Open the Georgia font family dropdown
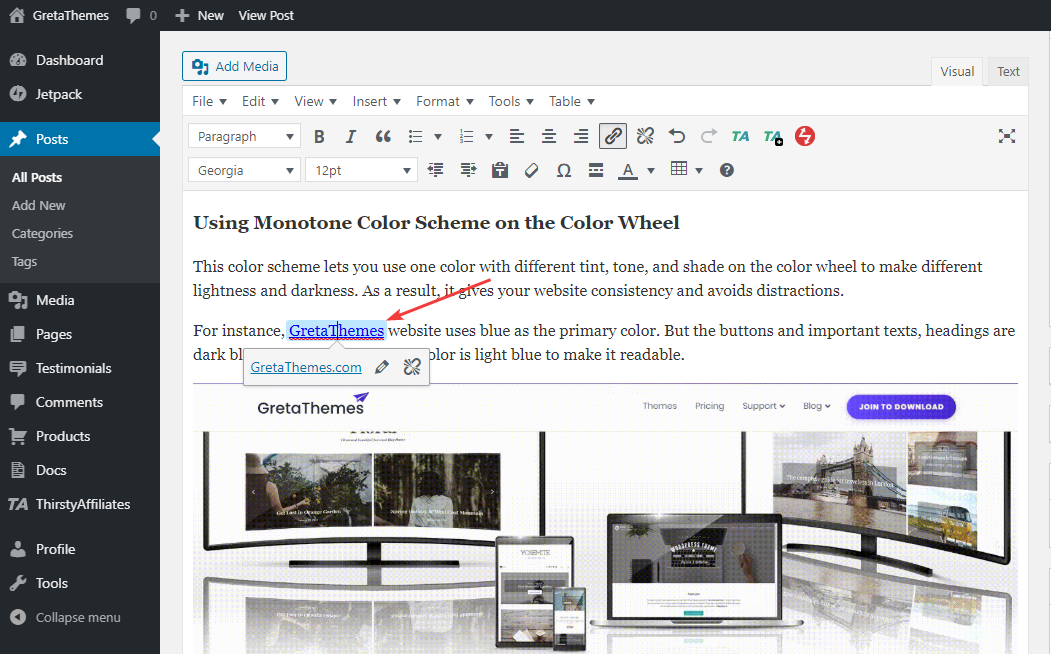This screenshot has width=1051, height=654. click(x=244, y=170)
